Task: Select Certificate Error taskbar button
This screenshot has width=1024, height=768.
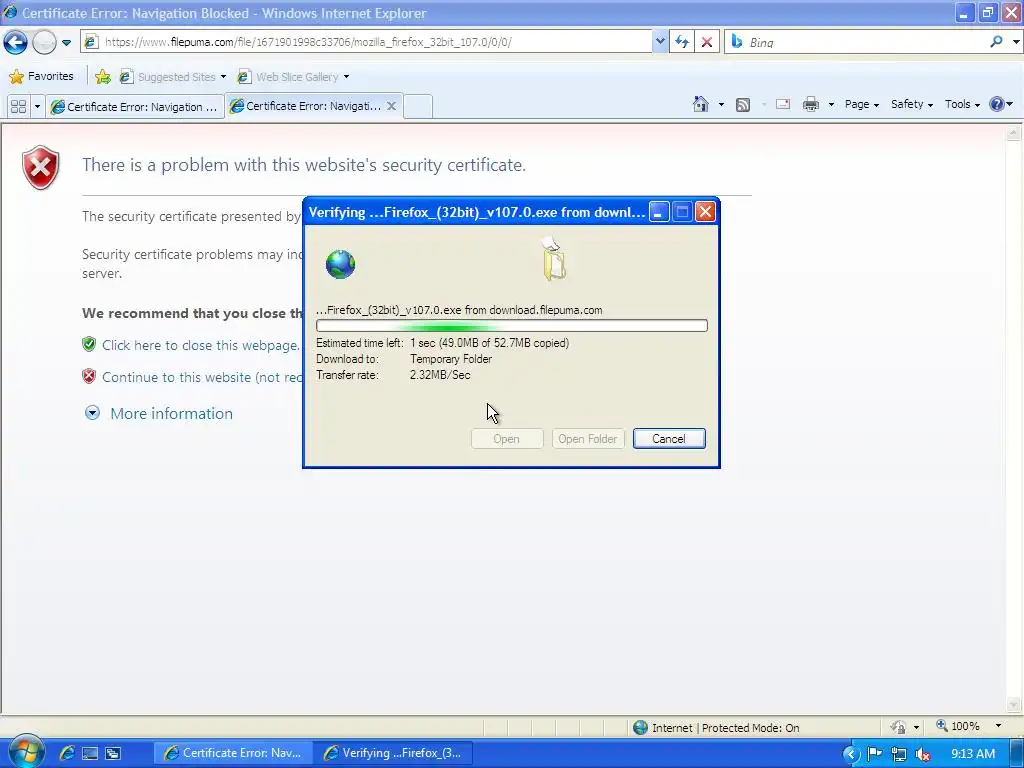Action: 232,753
